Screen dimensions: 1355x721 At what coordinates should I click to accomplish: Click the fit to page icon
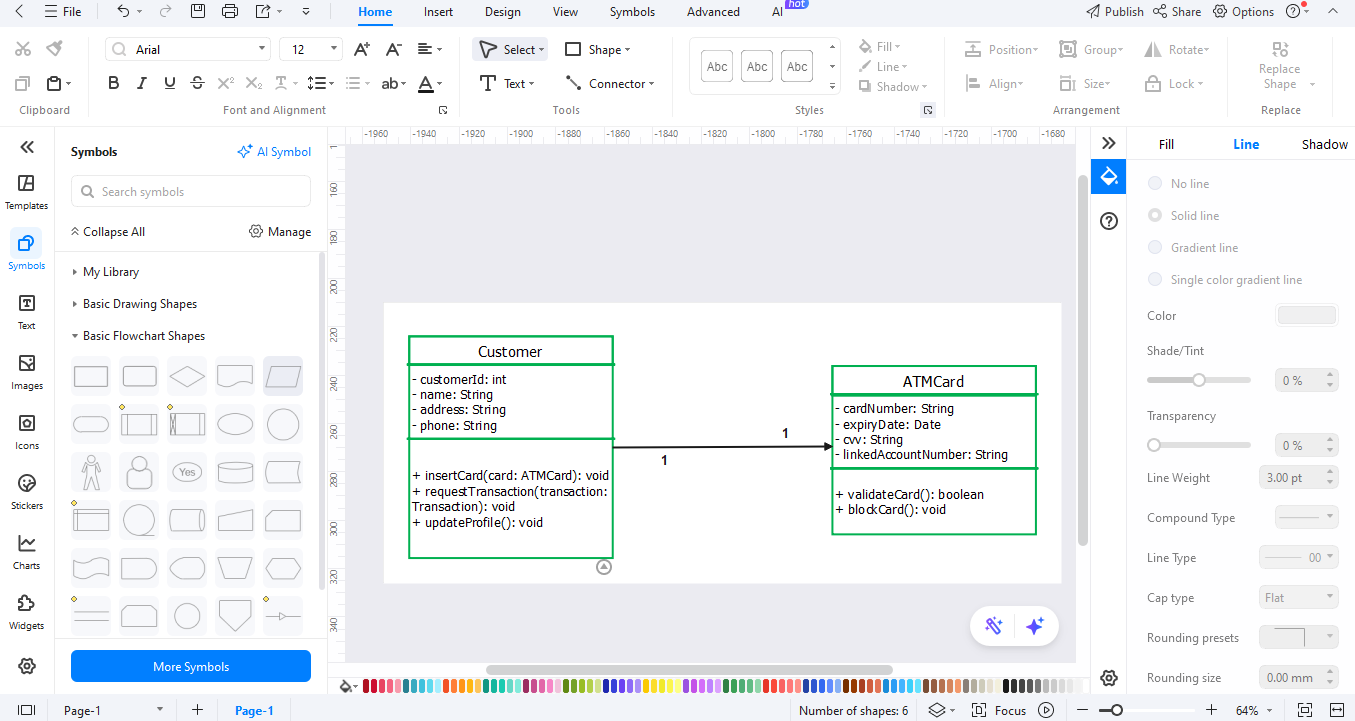point(1305,710)
